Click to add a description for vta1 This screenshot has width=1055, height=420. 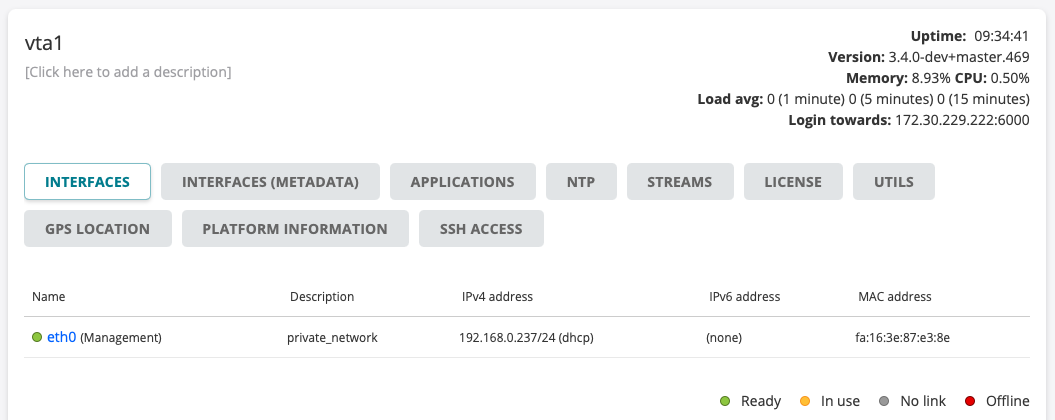[x=128, y=72]
